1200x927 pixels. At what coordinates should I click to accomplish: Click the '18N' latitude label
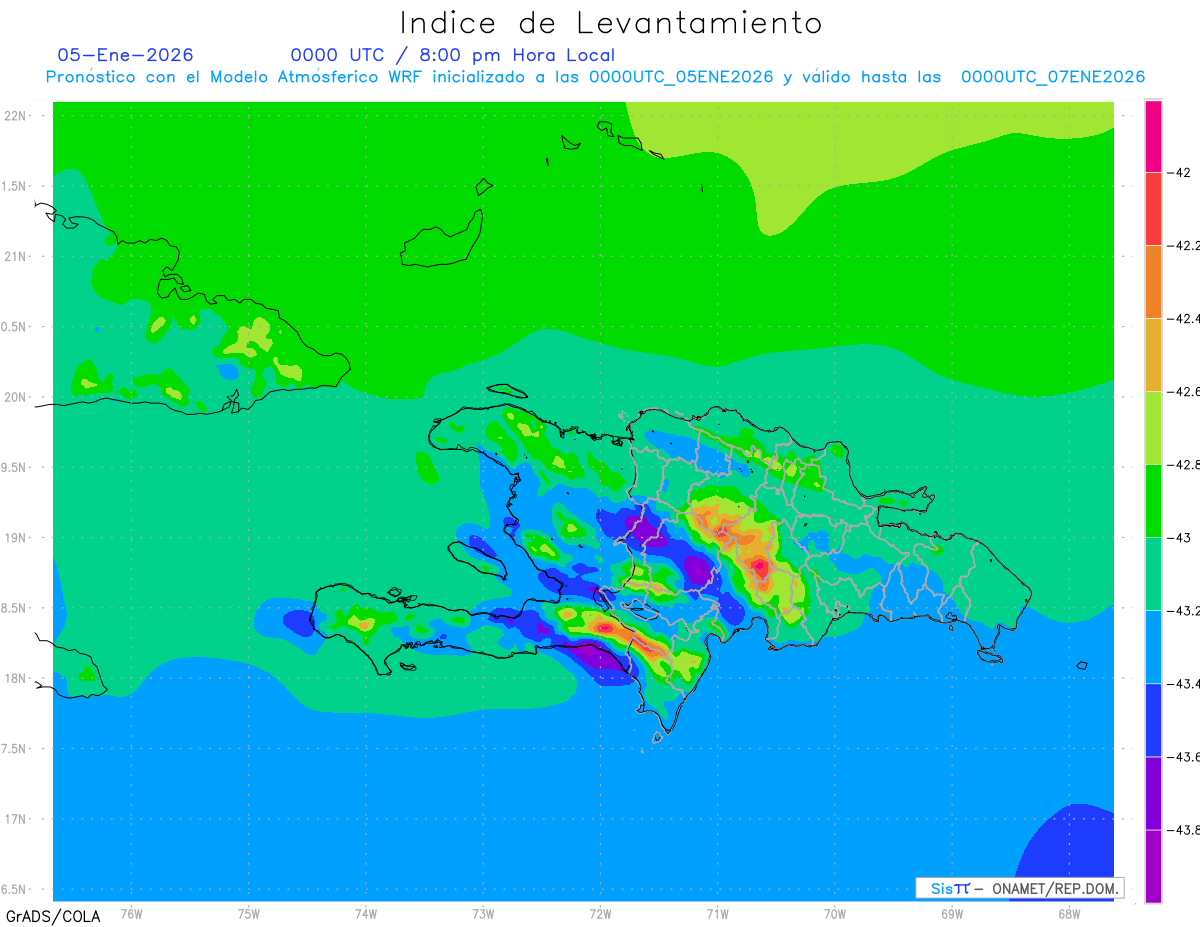click(x=16, y=678)
